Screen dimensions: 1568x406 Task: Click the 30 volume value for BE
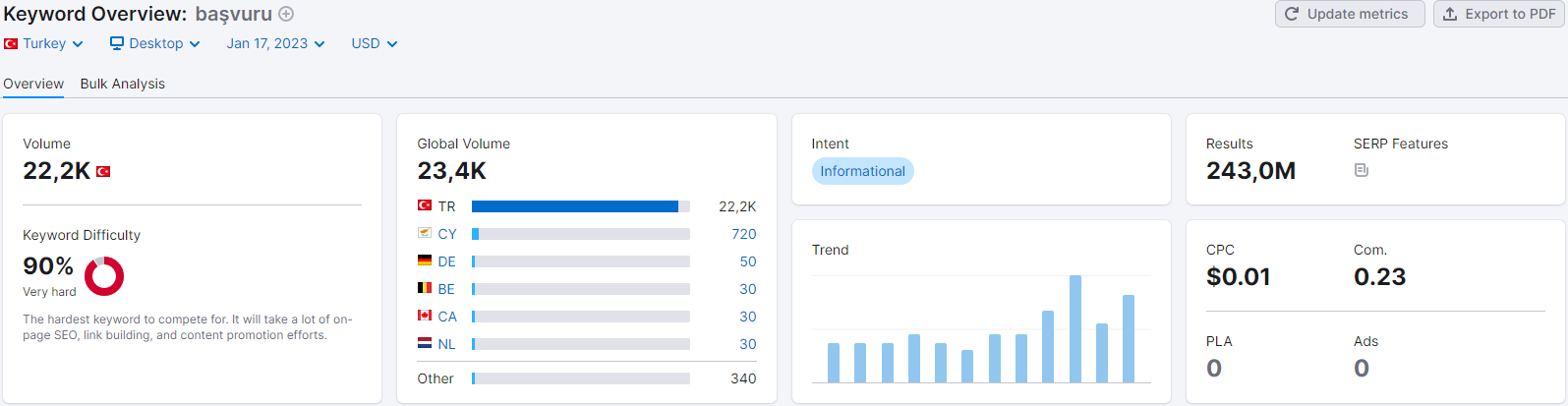748,289
